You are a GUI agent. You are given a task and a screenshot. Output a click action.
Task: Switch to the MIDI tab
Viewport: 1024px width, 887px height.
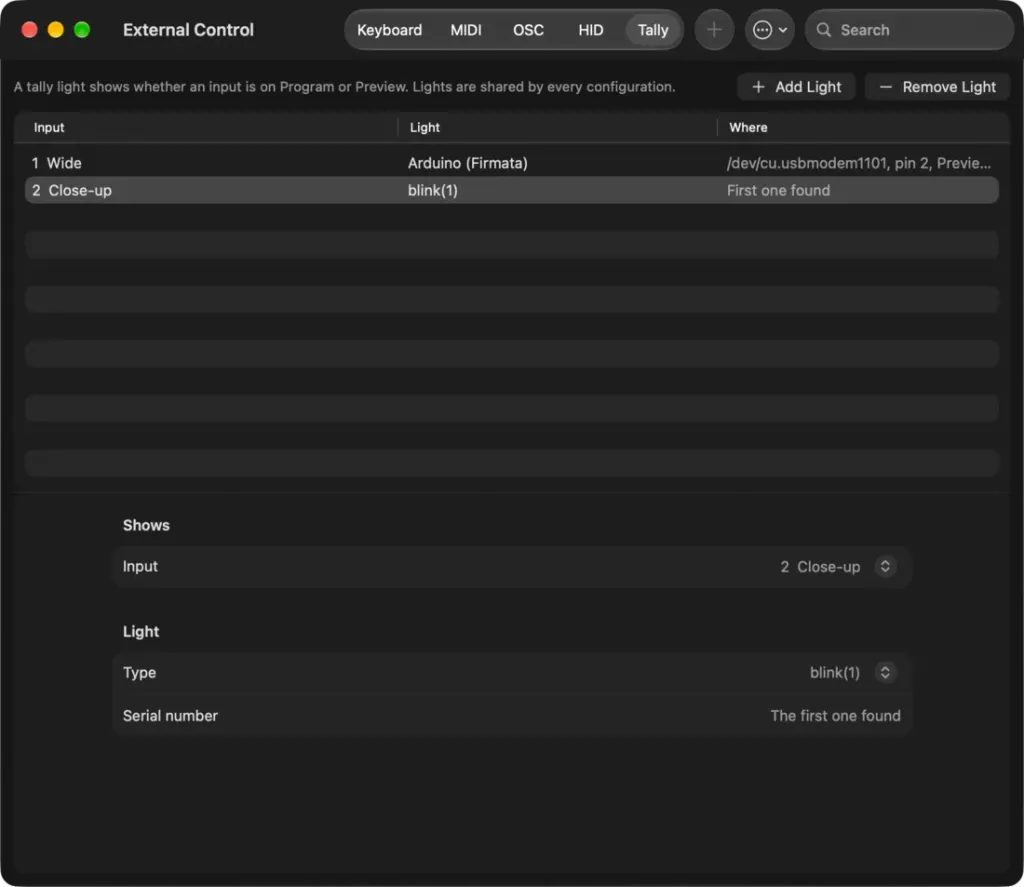tap(466, 30)
